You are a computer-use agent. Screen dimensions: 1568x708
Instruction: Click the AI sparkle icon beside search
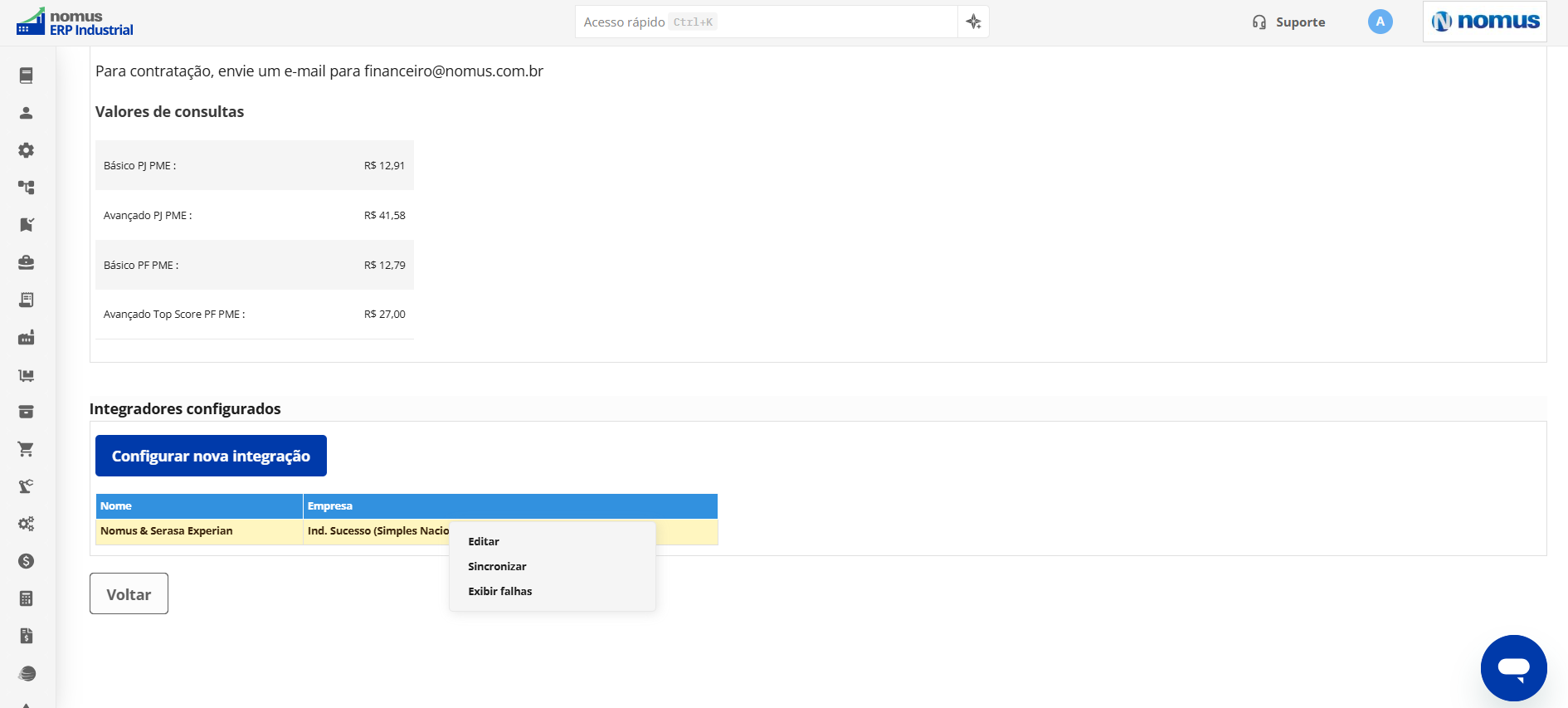[974, 22]
